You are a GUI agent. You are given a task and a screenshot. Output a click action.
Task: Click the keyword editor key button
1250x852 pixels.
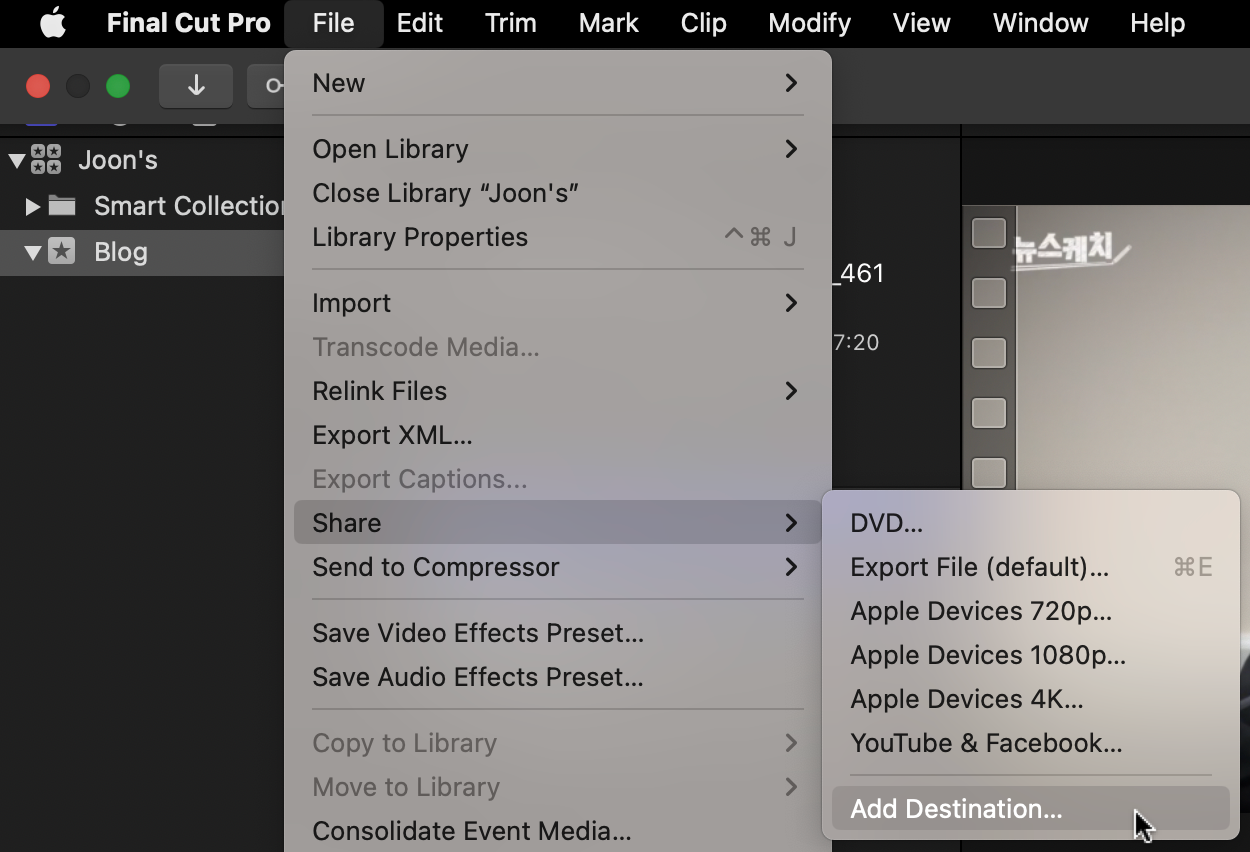click(267, 86)
